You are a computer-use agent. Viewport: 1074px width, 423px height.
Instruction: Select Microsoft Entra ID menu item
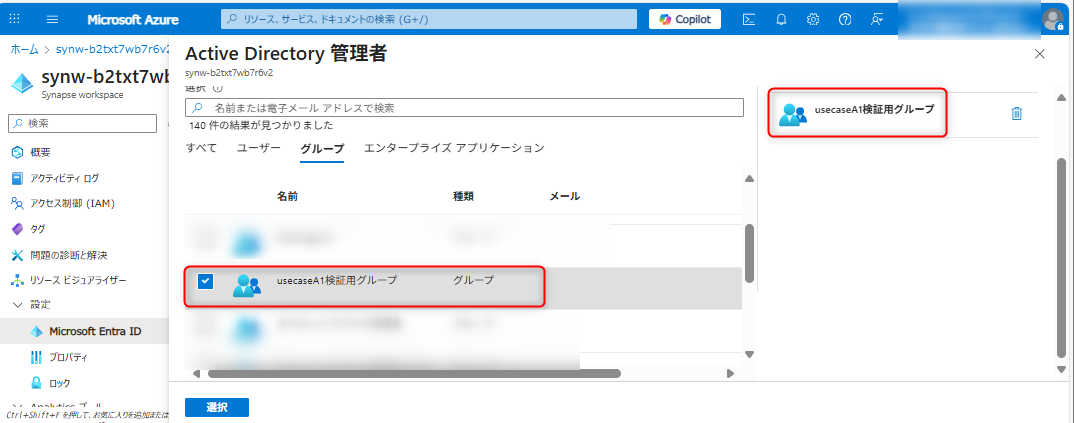[95, 331]
